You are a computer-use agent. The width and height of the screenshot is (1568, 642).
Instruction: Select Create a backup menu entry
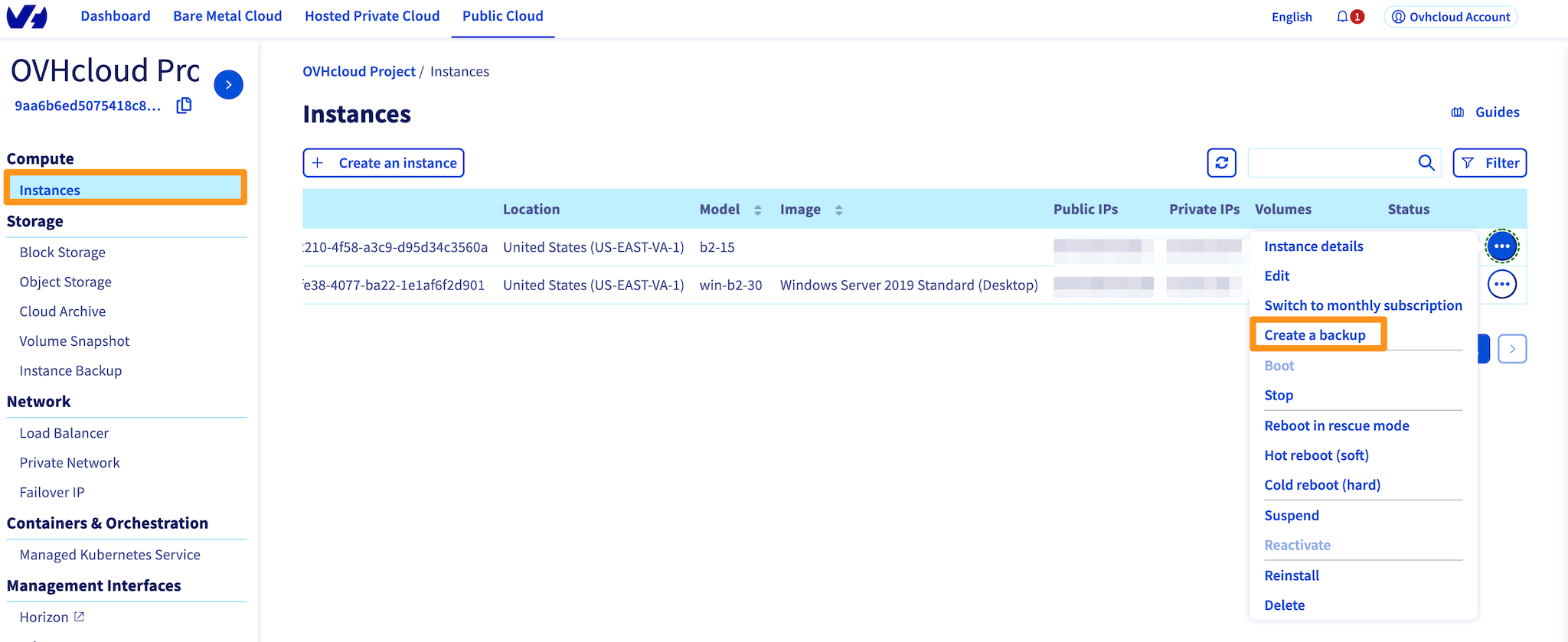[1315, 335]
